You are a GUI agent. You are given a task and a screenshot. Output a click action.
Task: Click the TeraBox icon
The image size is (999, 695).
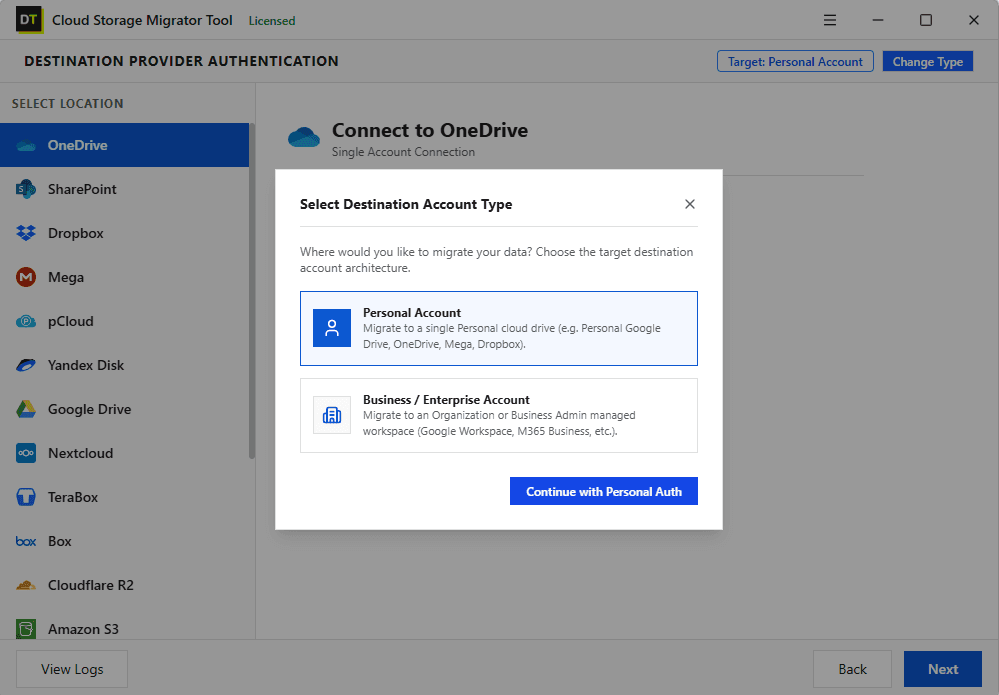coord(26,497)
